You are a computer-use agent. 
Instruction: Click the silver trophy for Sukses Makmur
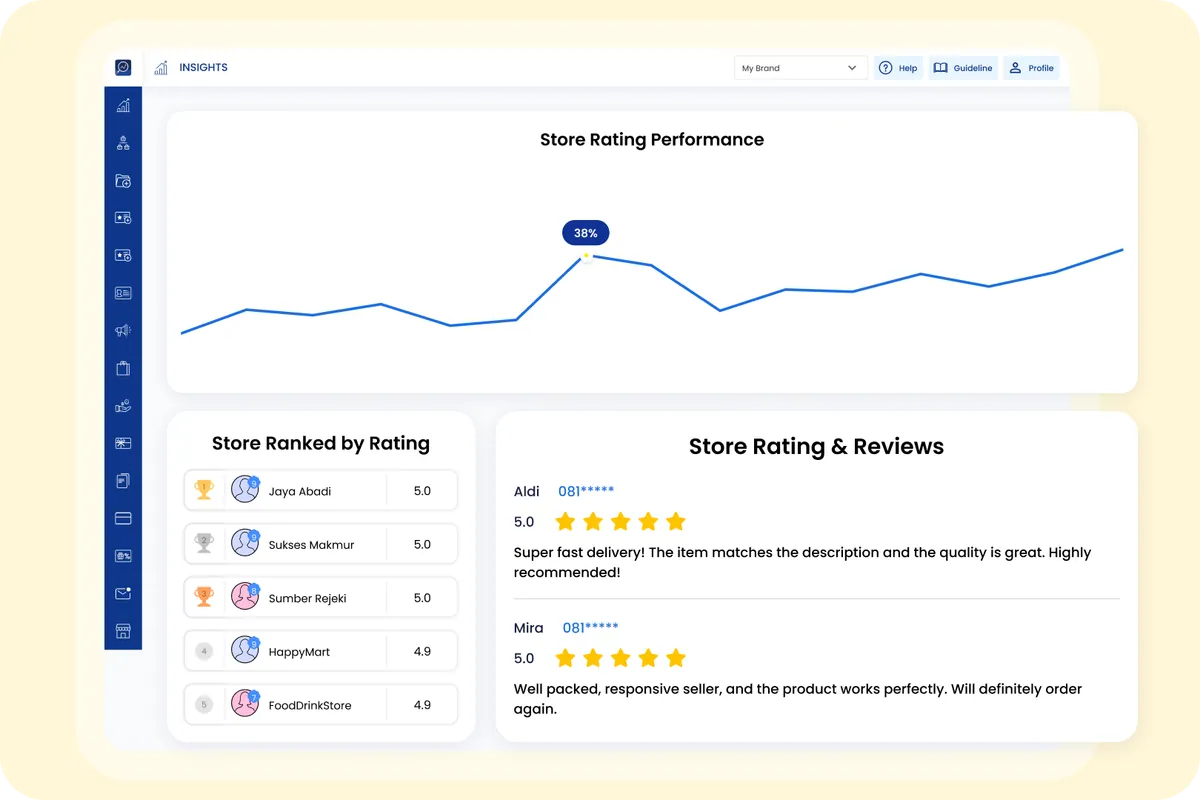[204, 543]
